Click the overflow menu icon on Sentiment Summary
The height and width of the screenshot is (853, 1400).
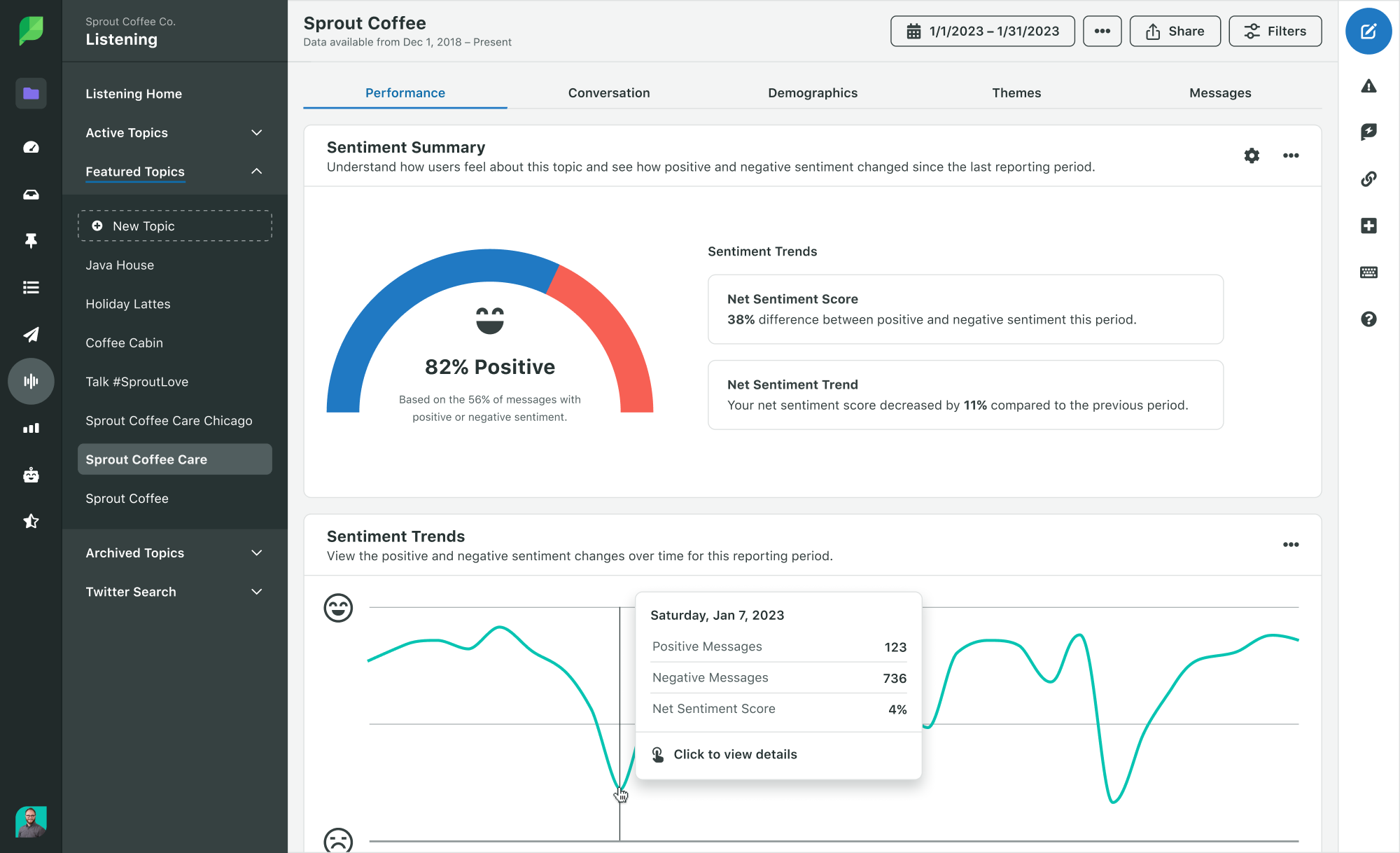pyautogui.click(x=1291, y=155)
